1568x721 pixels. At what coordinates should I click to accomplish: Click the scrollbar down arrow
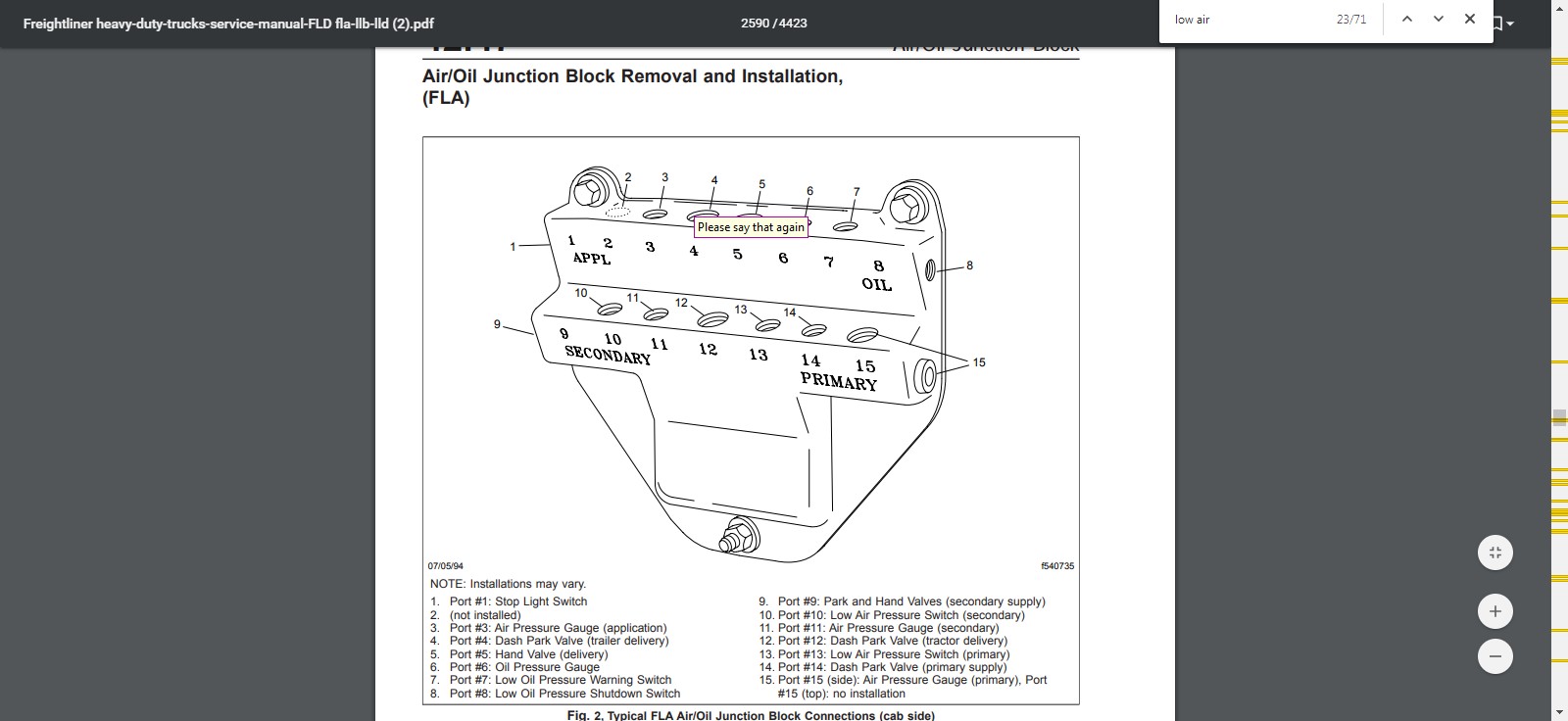coord(1559,712)
